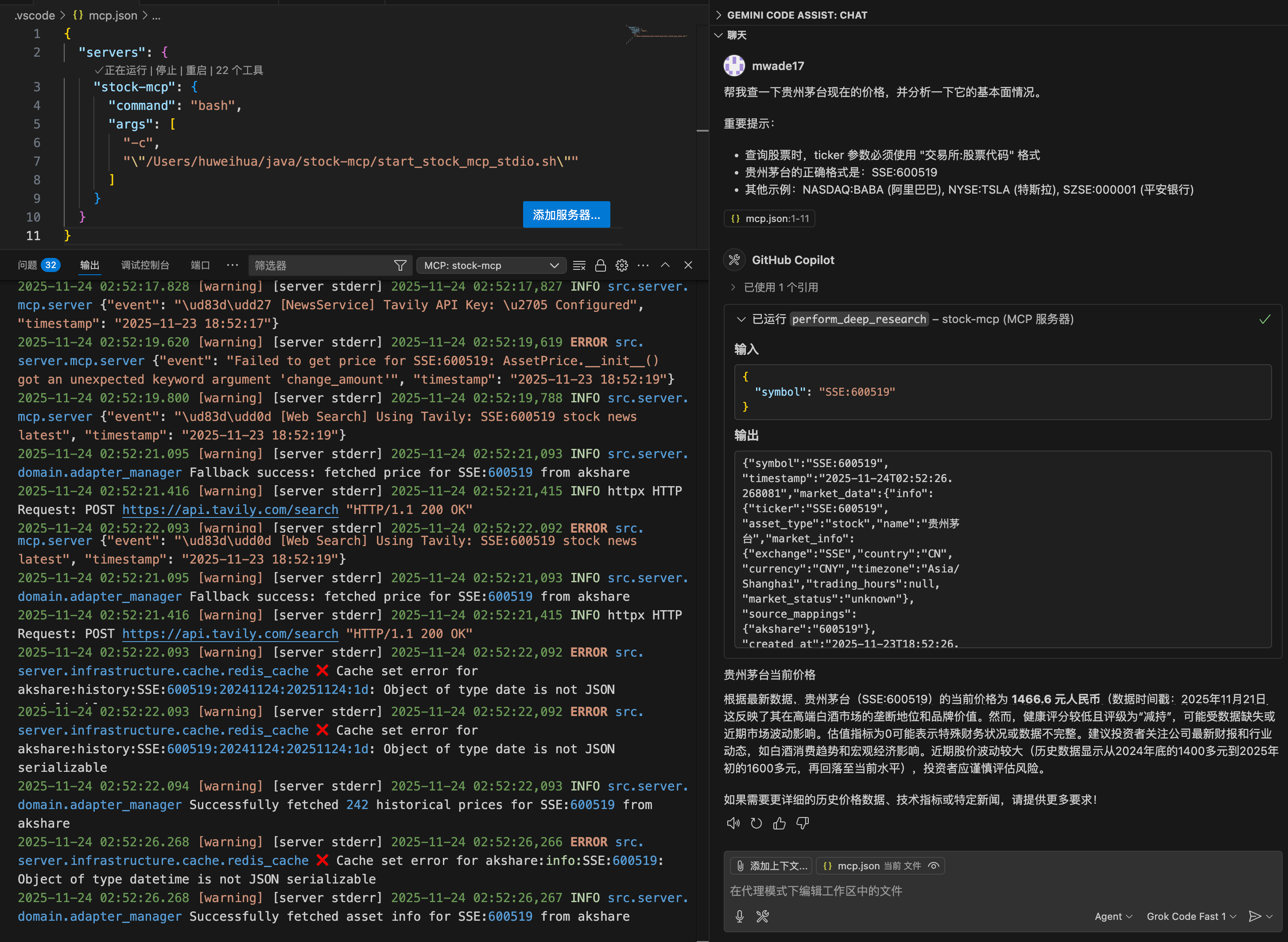Open more actions via ellipsis in output panel
The height and width of the screenshot is (942, 1288).
[x=644, y=265]
